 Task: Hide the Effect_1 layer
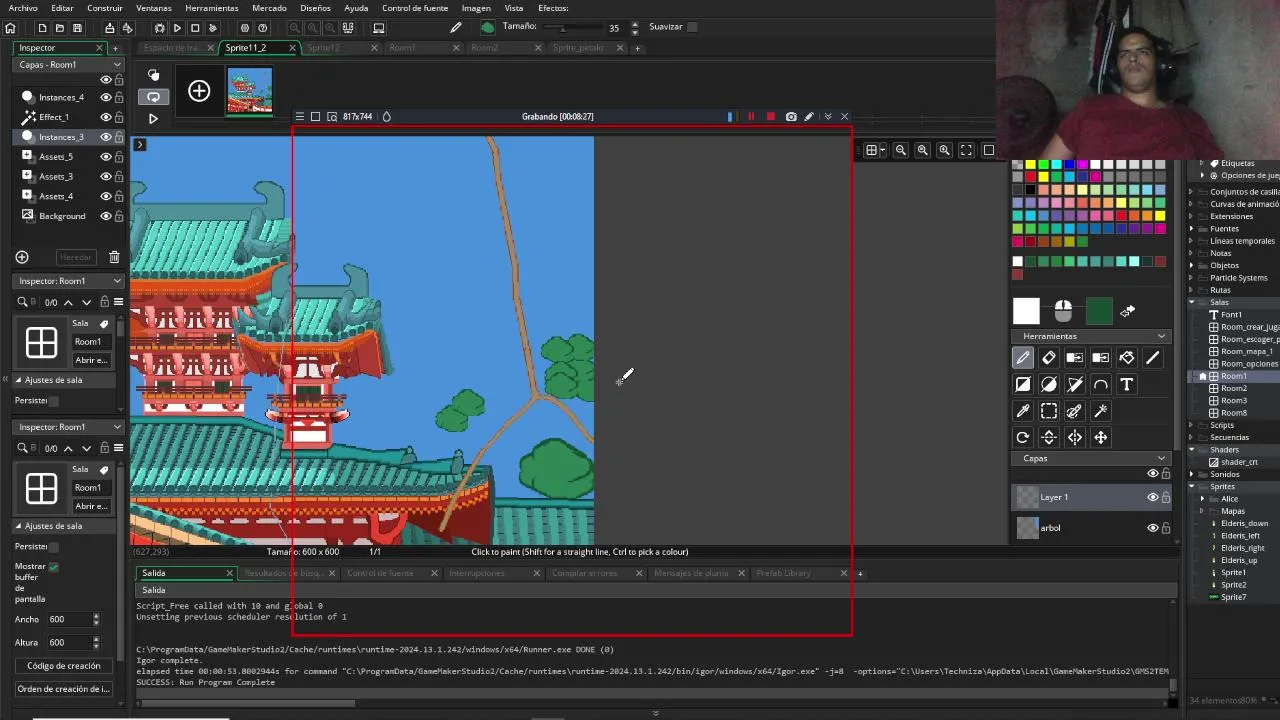[105, 117]
